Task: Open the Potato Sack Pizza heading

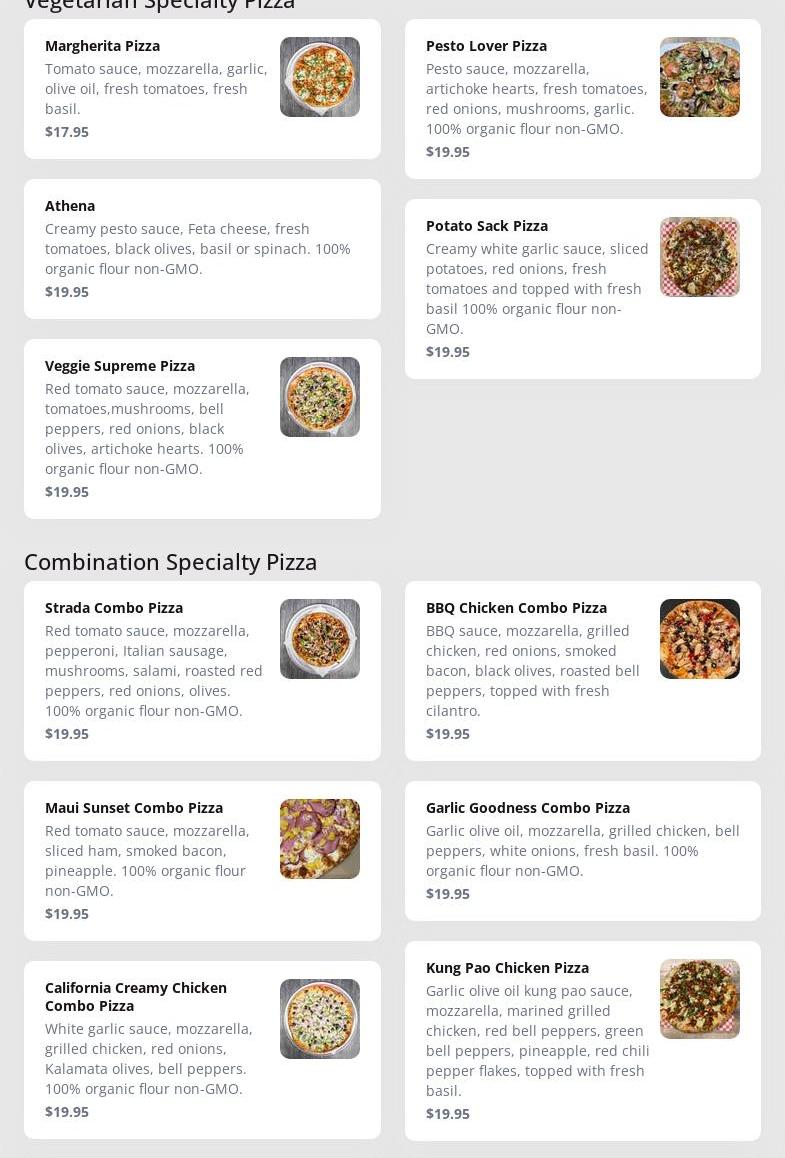Action: click(486, 226)
